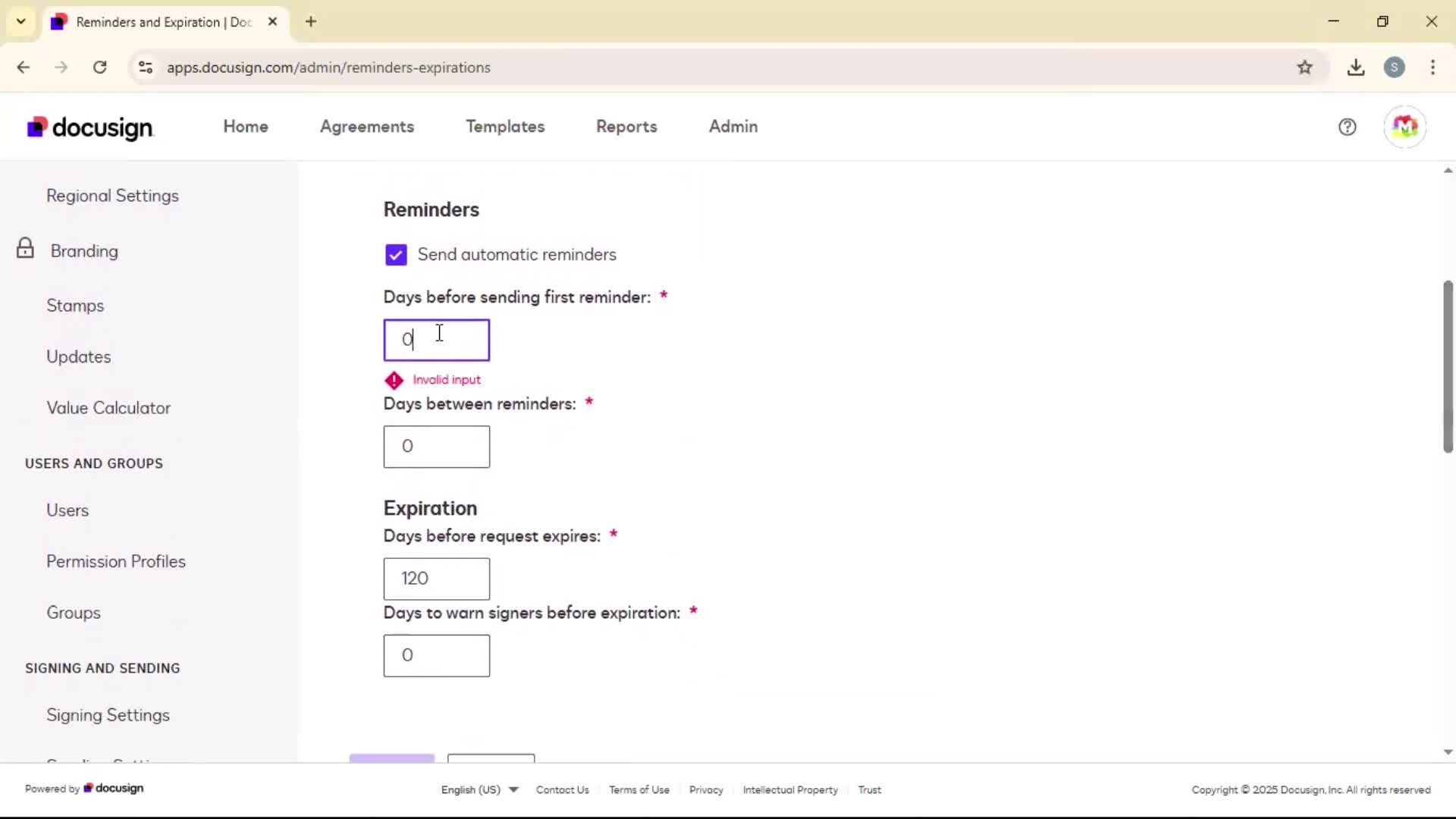The image size is (1456, 819).
Task: Click USERS AND GROUPS sidebar heading
Action: [x=94, y=463]
